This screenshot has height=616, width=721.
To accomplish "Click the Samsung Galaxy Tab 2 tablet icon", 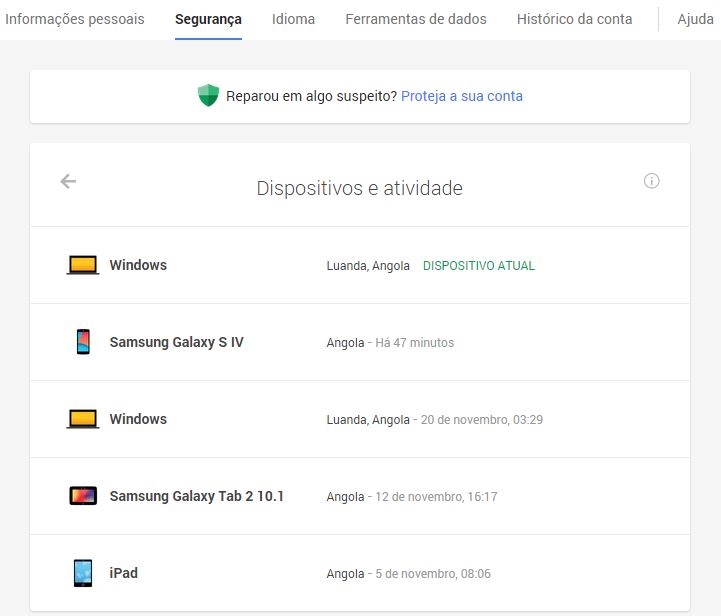I will point(83,496).
